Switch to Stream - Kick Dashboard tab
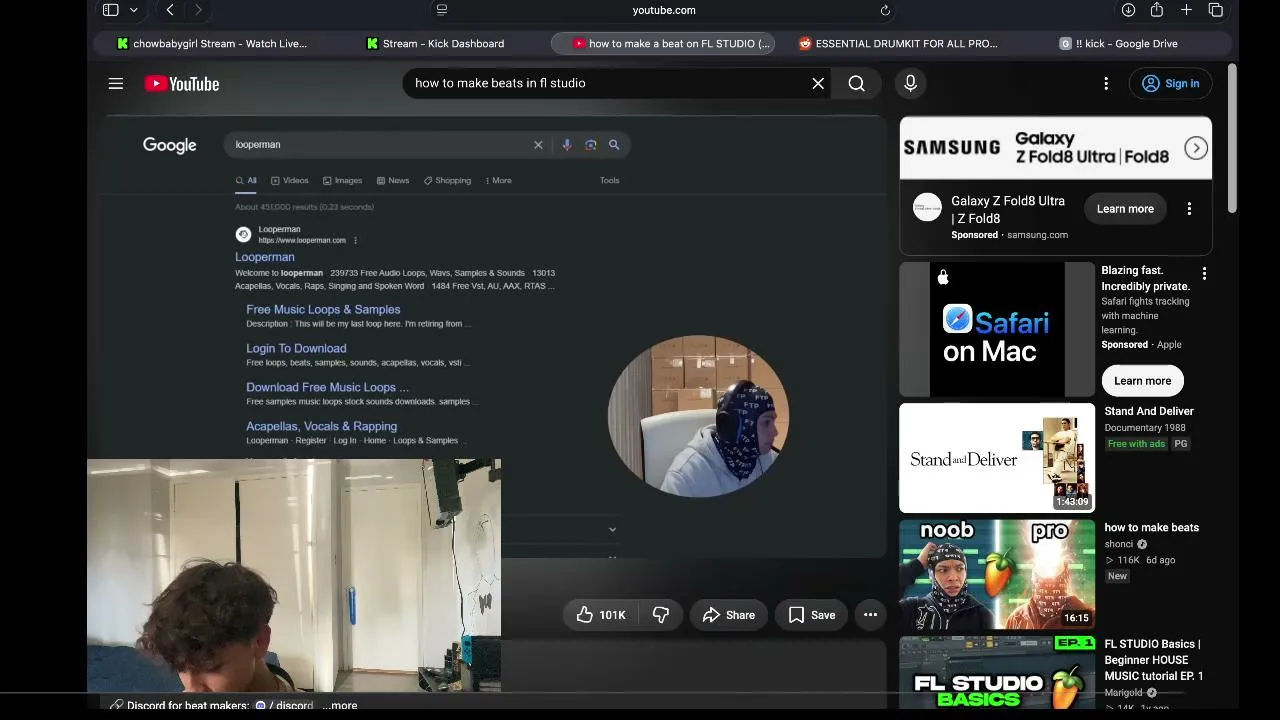Viewport: 1280px width, 720px height. [436, 44]
